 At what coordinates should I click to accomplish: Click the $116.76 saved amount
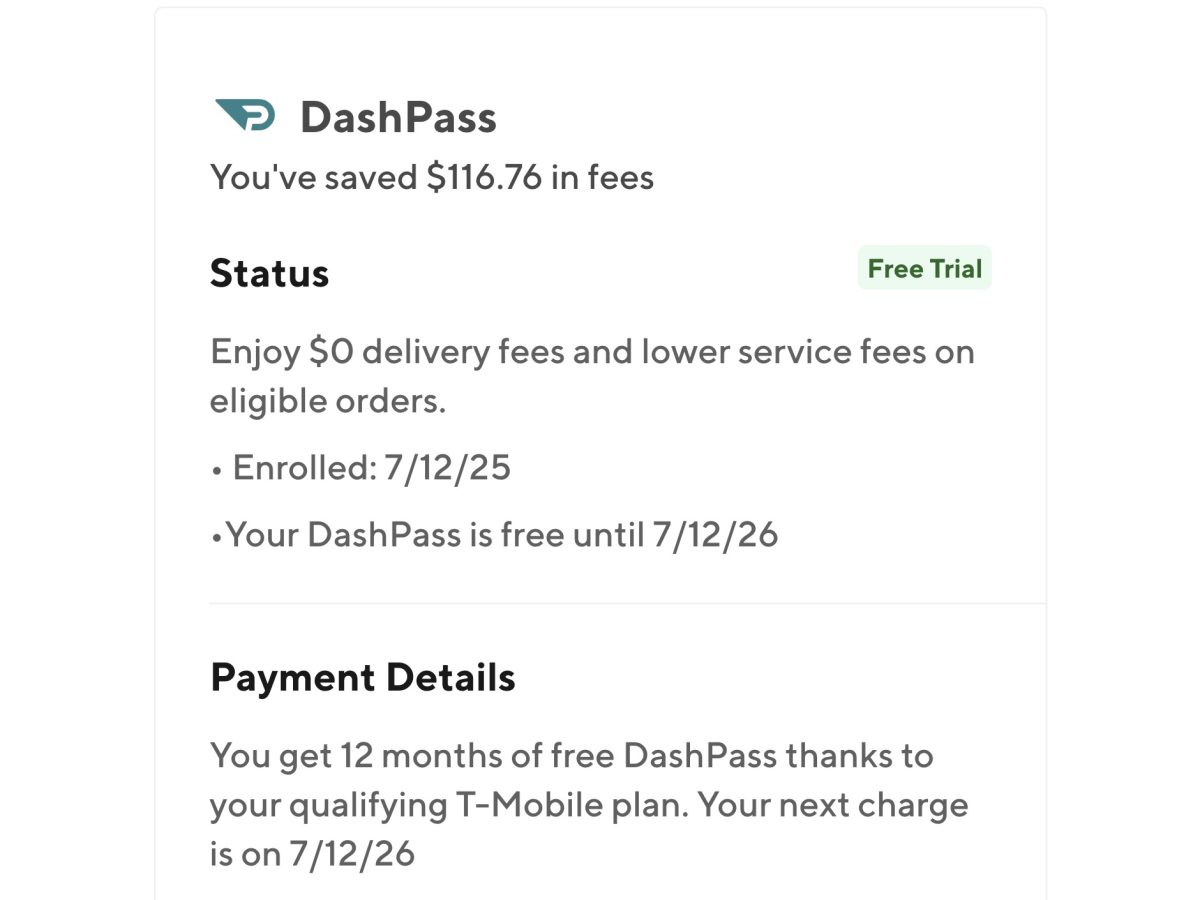484,177
